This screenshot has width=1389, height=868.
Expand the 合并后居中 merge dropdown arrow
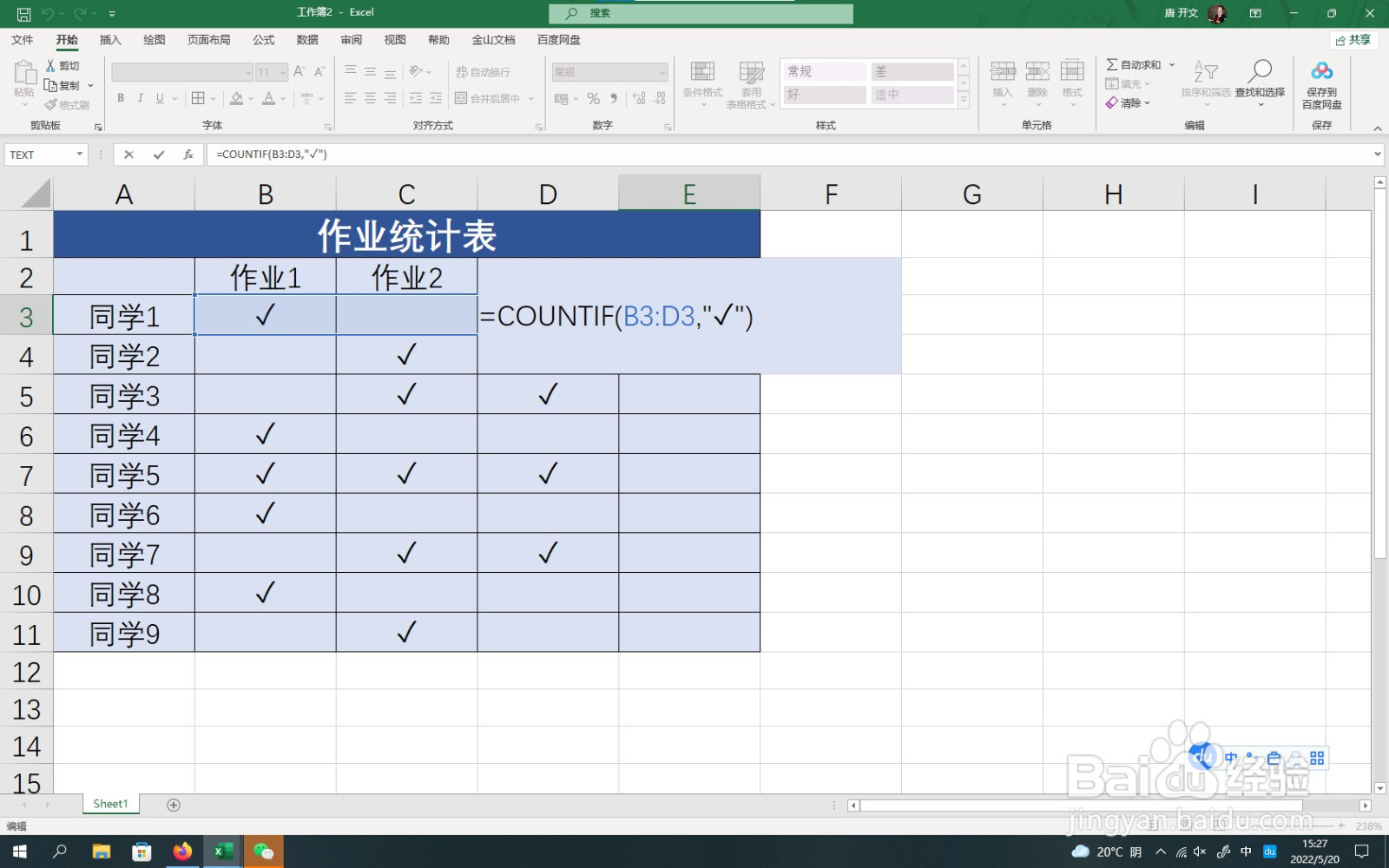click(530, 98)
